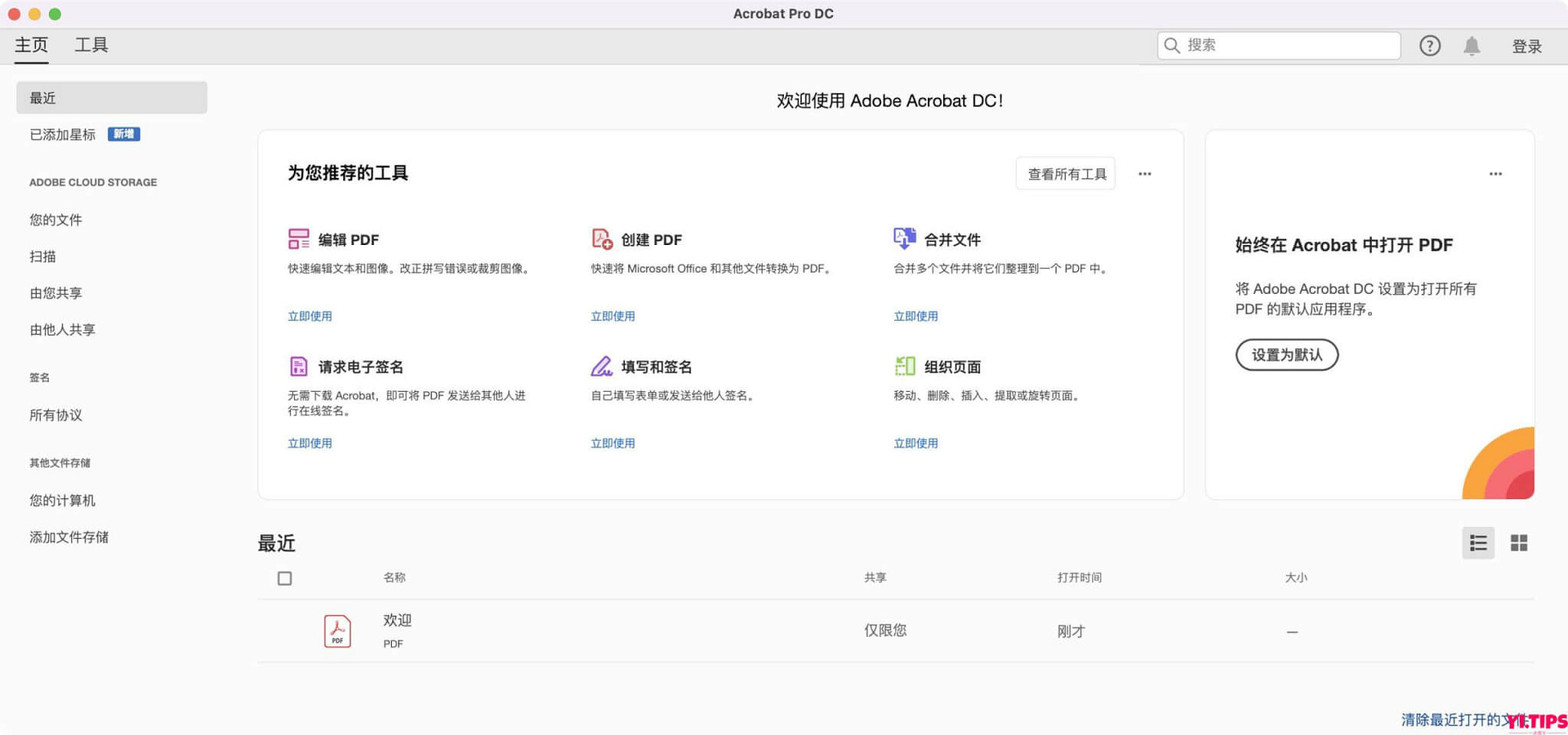Click 立即使用 under 组织页面
This screenshot has height=735, width=1568.
pyautogui.click(x=915, y=443)
